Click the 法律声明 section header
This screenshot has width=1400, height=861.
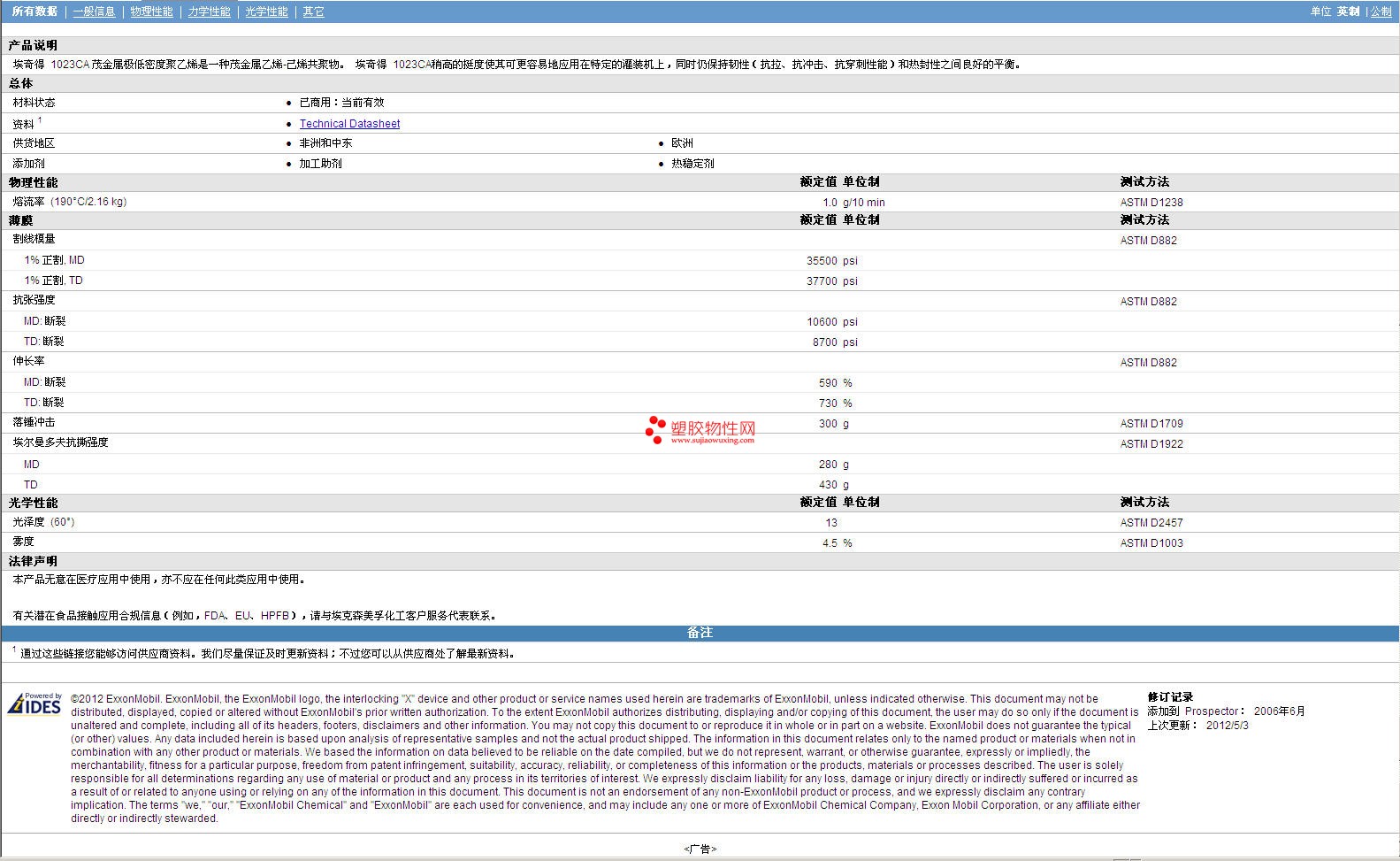(x=33, y=561)
